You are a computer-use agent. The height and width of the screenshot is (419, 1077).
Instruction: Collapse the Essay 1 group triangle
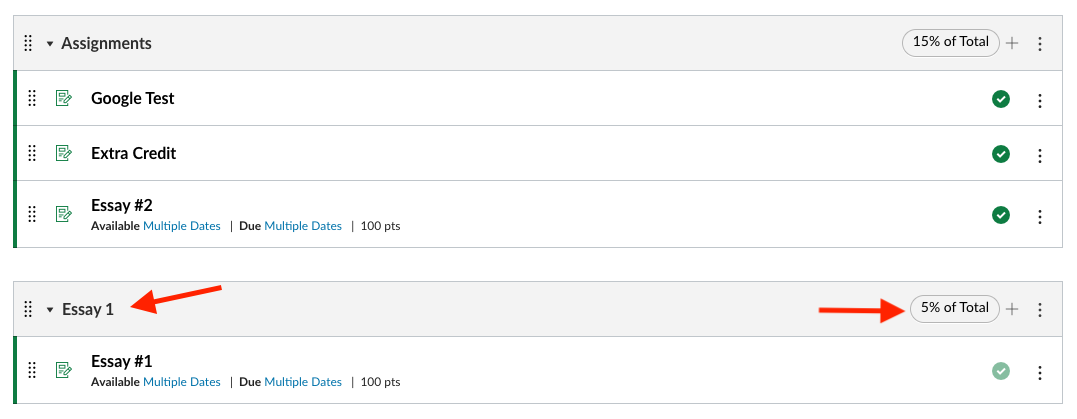(49, 310)
